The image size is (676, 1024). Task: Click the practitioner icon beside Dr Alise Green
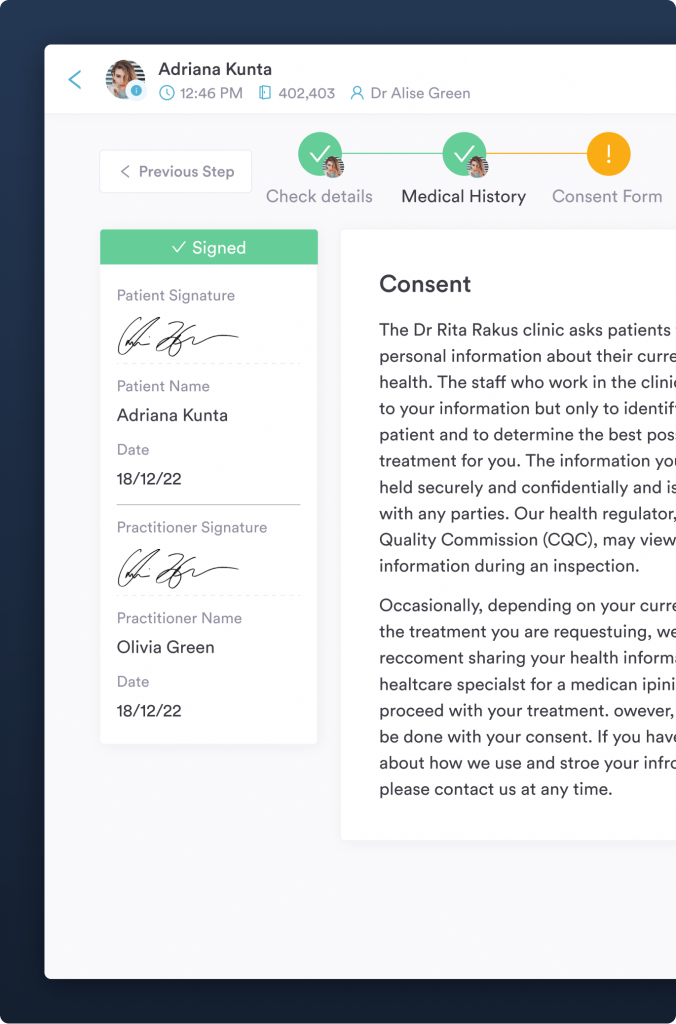[357, 93]
